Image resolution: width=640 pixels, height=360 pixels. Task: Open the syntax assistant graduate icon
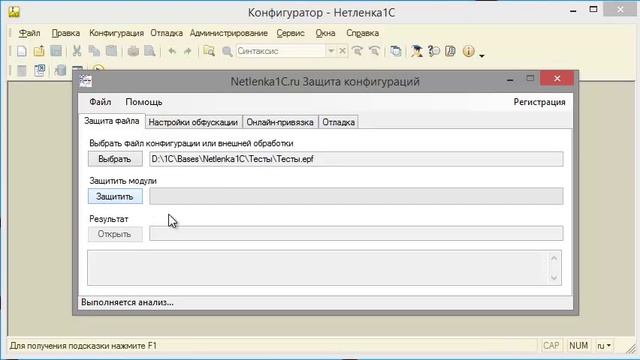pyautogui.click(x=417, y=51)
